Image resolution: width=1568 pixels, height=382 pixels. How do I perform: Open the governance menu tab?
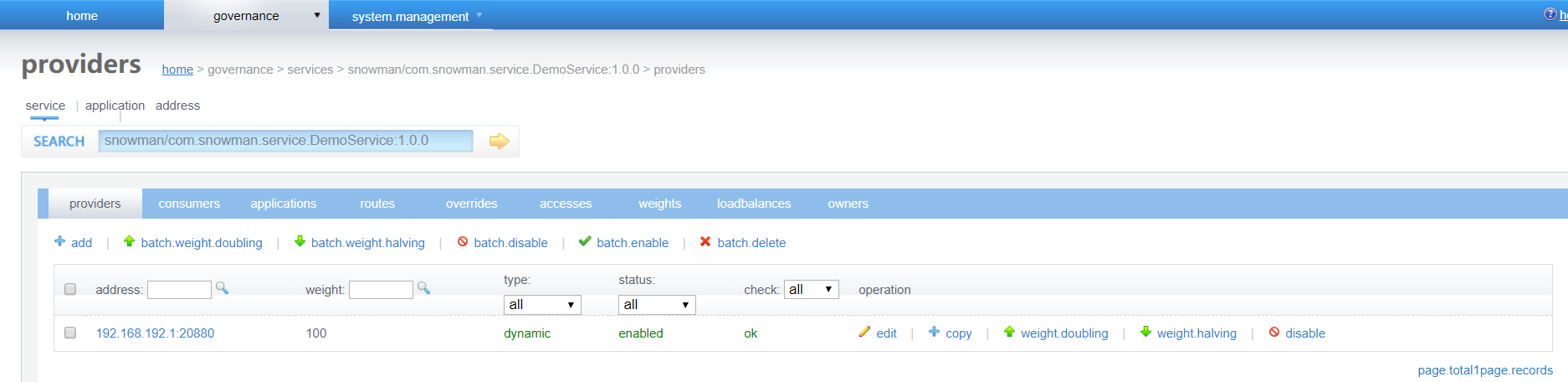point(246,15)
